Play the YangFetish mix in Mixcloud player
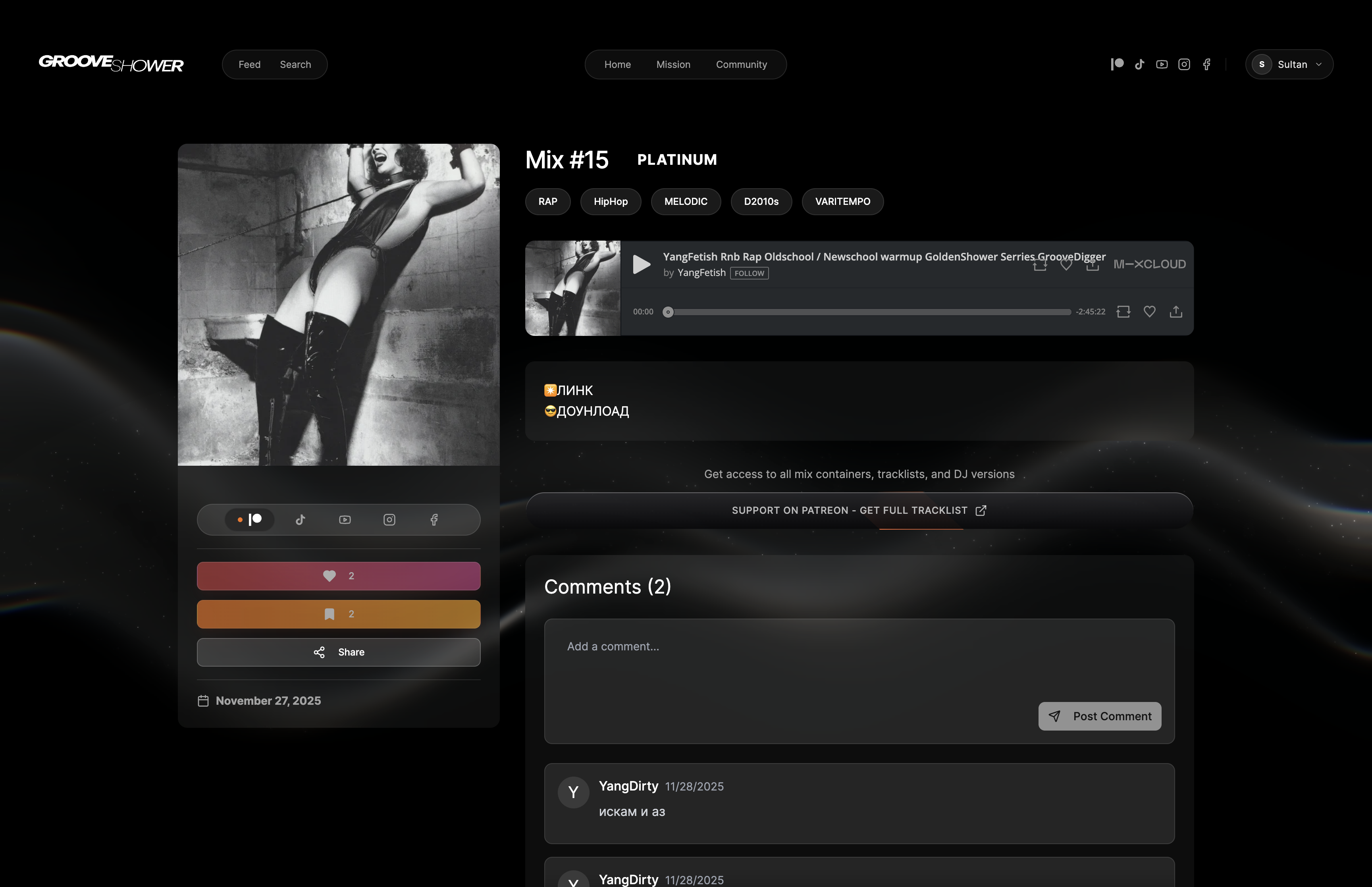 [x=642, y=264]
